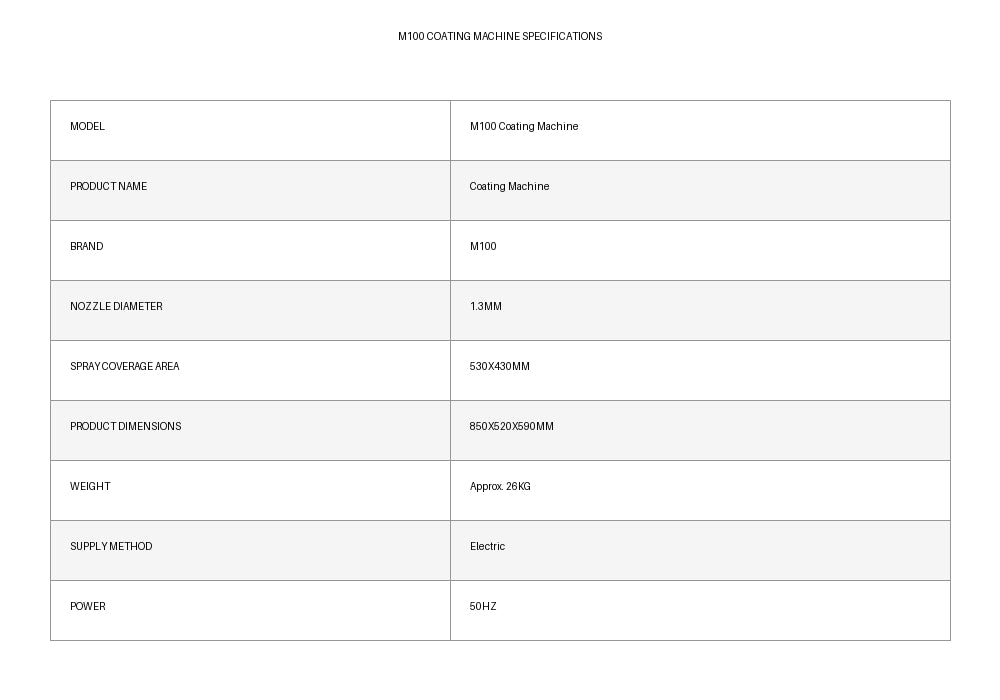Click the Approx. 26KG weight value
The image size is (1000, 700).
500,486
